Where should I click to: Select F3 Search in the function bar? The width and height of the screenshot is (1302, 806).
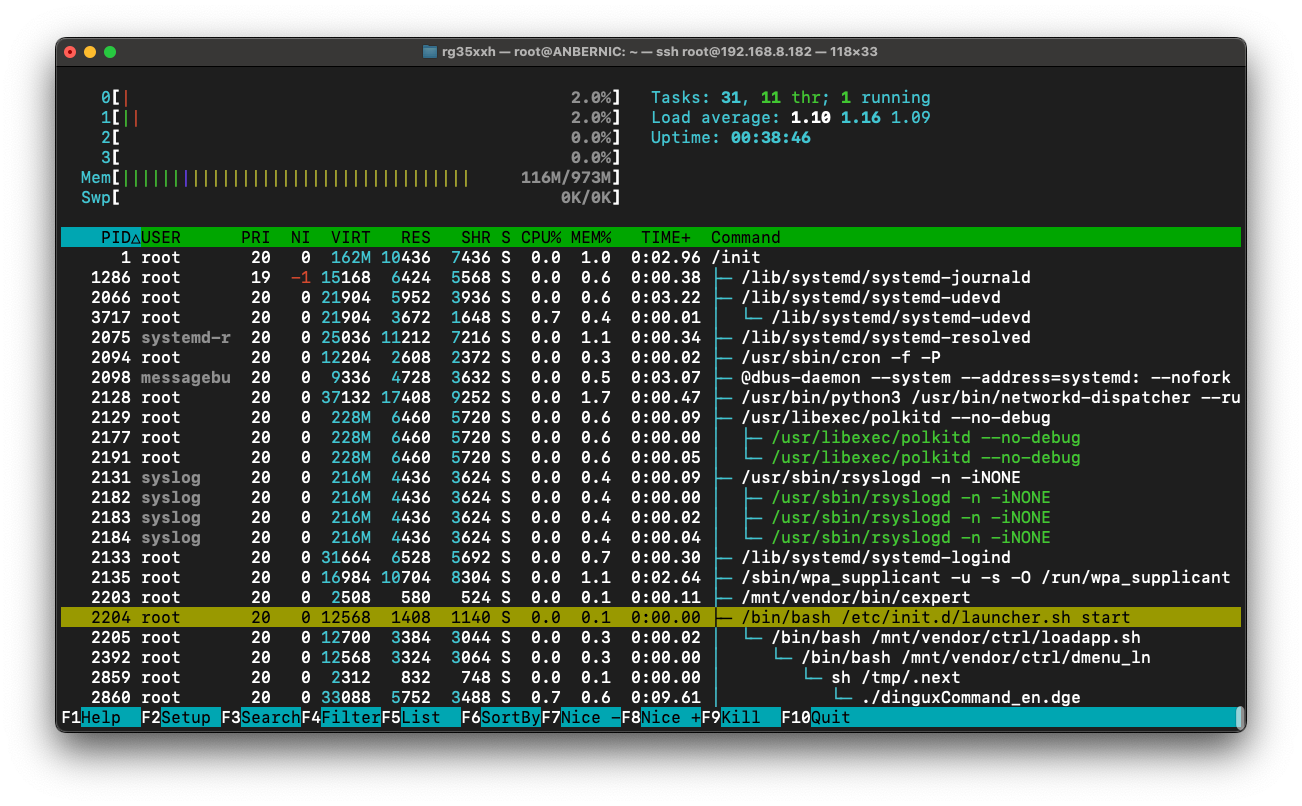(x=261, y=717)
